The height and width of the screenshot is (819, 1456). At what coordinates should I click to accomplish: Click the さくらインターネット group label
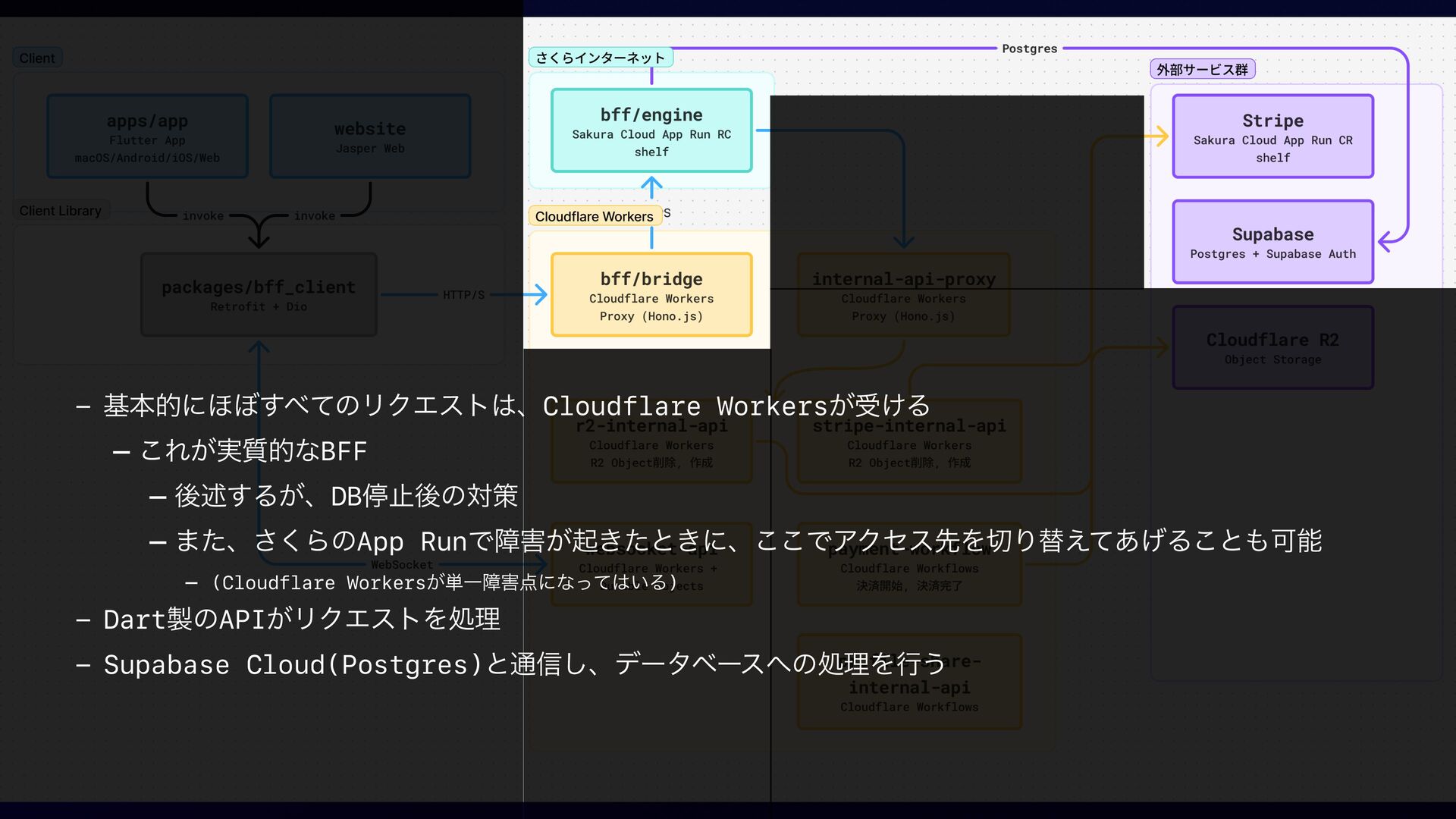pos(600,58)
